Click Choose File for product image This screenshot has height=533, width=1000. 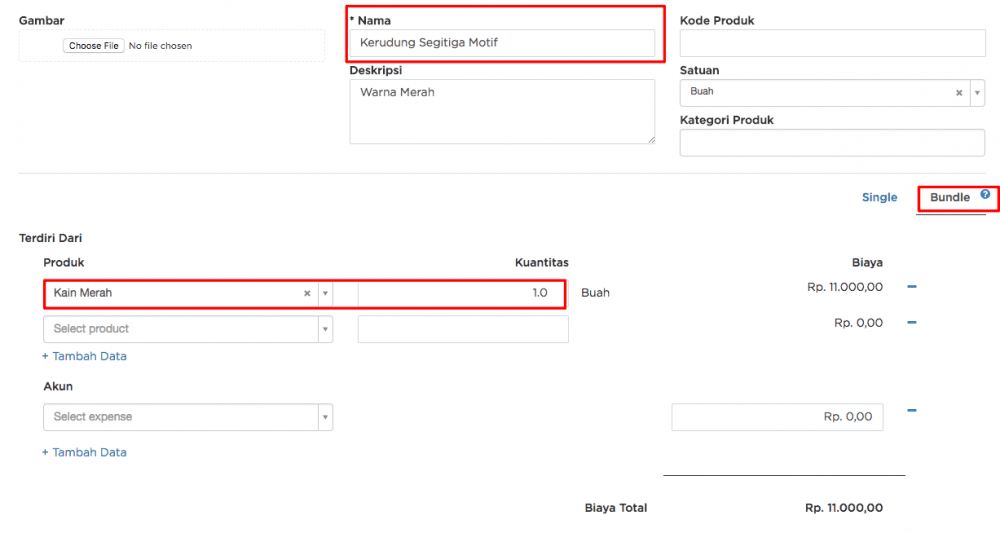(94, 46)
